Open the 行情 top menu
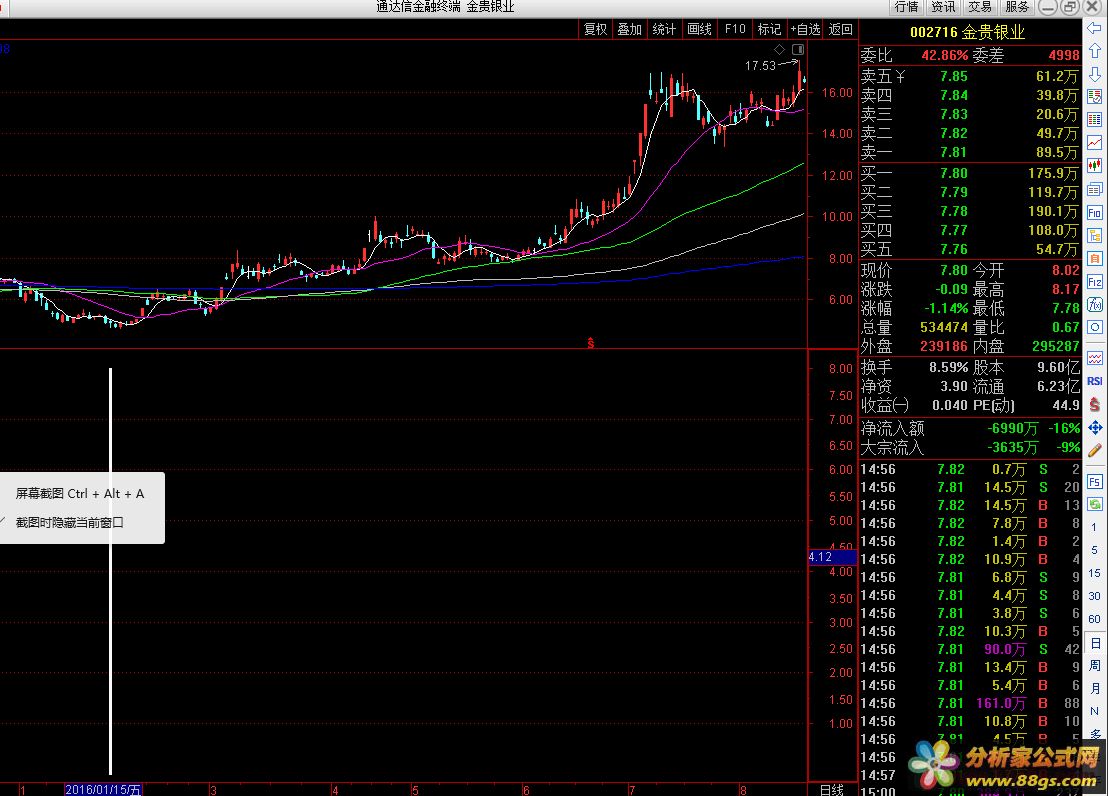 906,7
